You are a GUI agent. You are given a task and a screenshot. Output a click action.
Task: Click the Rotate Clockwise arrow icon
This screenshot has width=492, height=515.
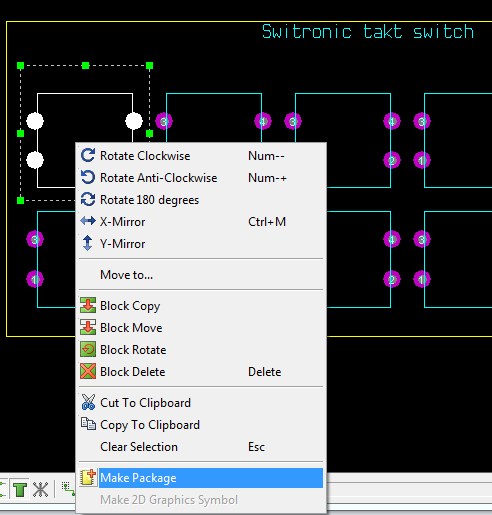(x=88, y=155)
